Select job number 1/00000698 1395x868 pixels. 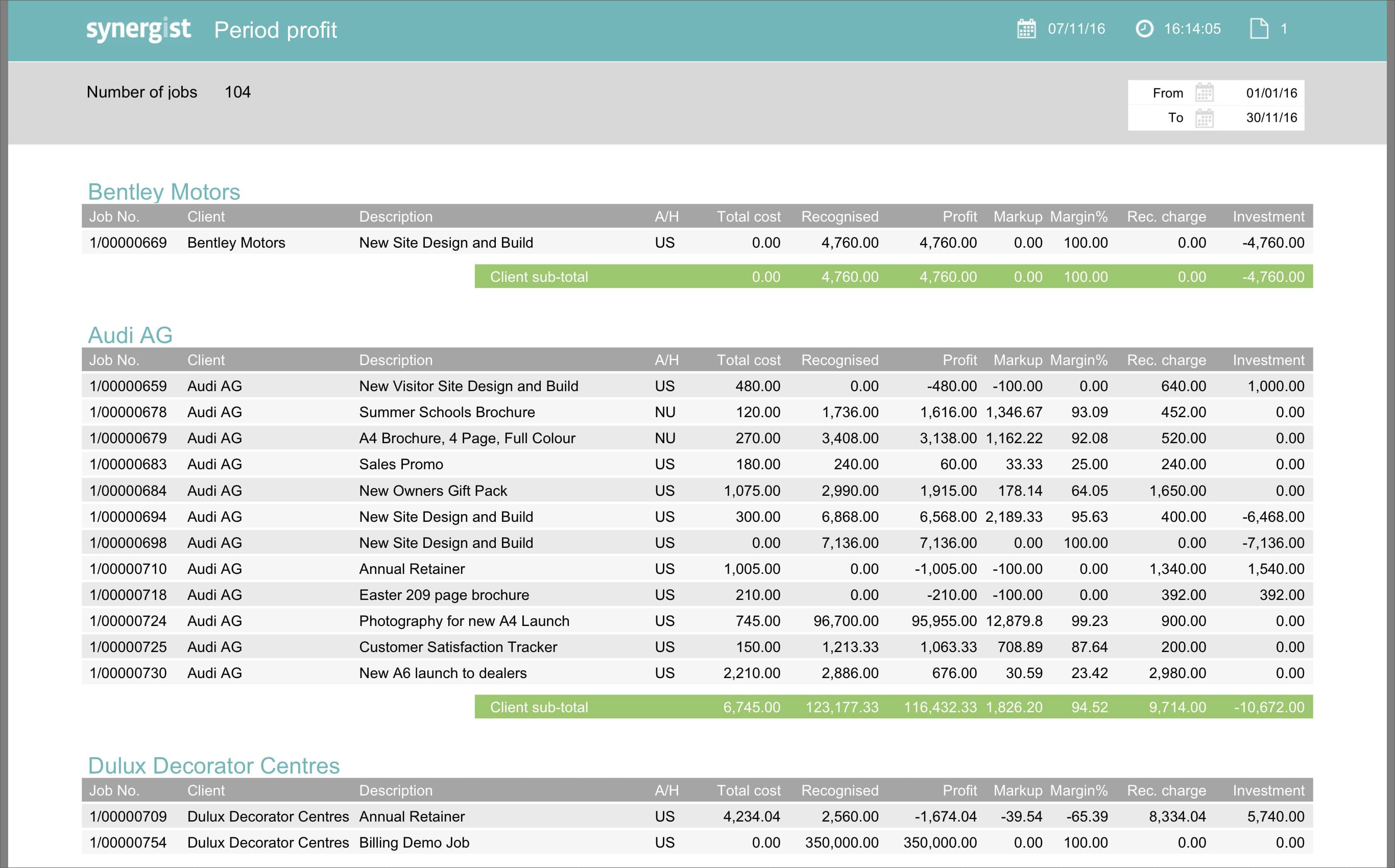coord(128,543)
